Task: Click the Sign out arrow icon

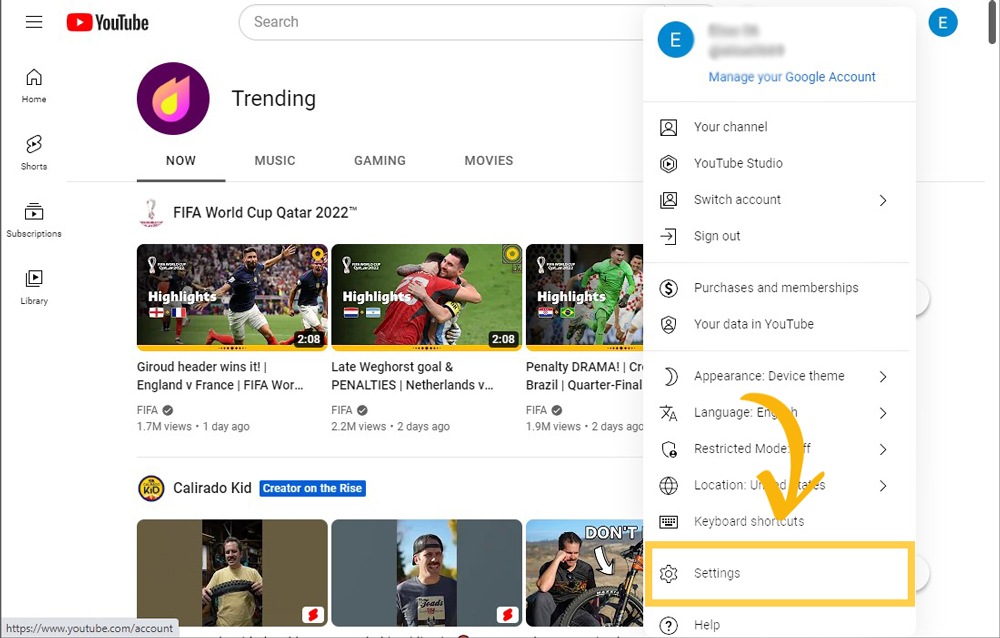Action: click(x=668, y=237)
